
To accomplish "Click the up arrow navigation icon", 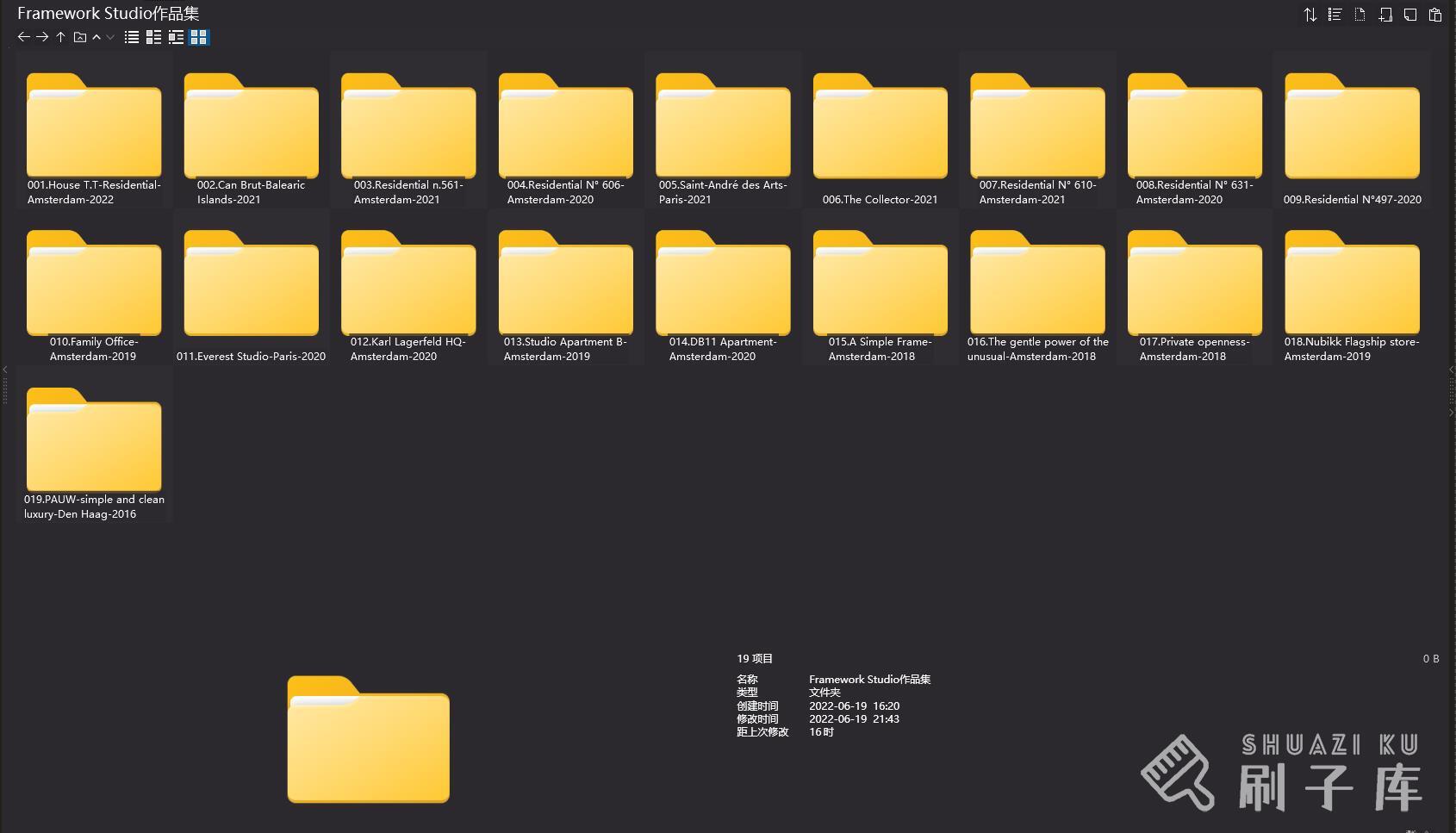I will tap(60, 37).
